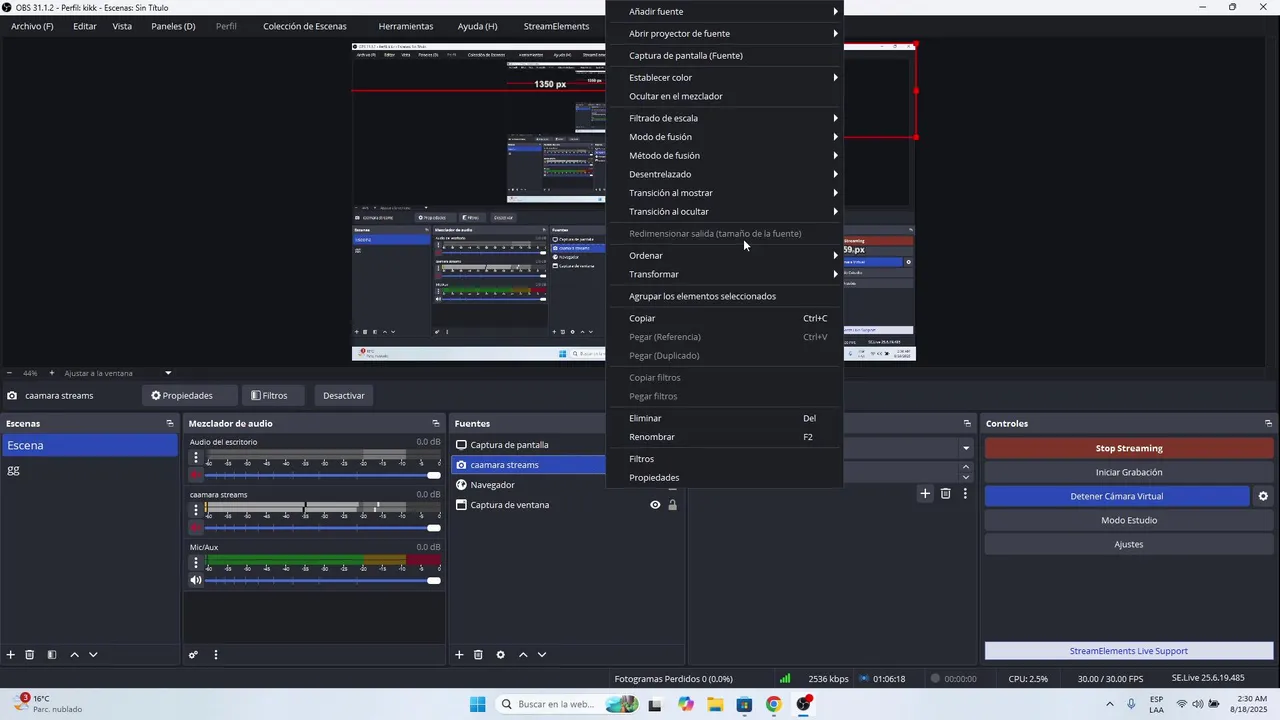Remove the selected scene with the trash icon
Screen dimensions: 1280x720
click(x=30, y=655)
